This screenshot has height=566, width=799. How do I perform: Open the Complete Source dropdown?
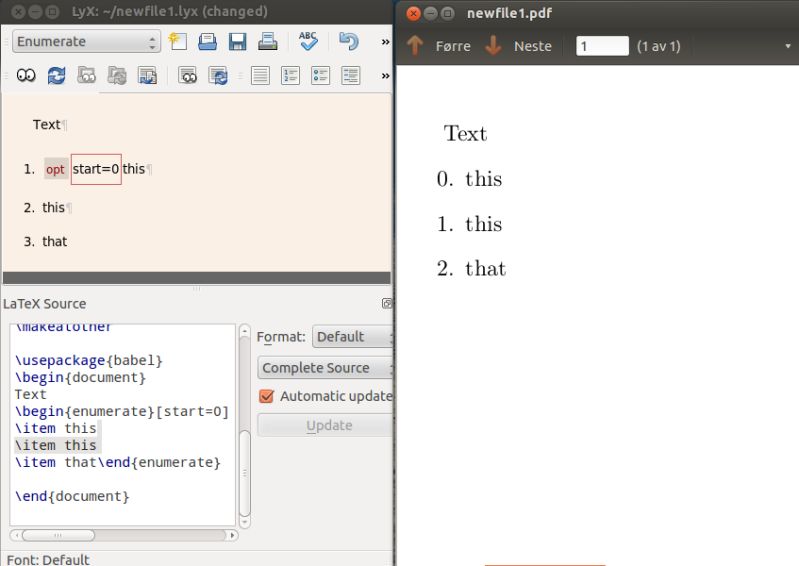coord(325,368)
